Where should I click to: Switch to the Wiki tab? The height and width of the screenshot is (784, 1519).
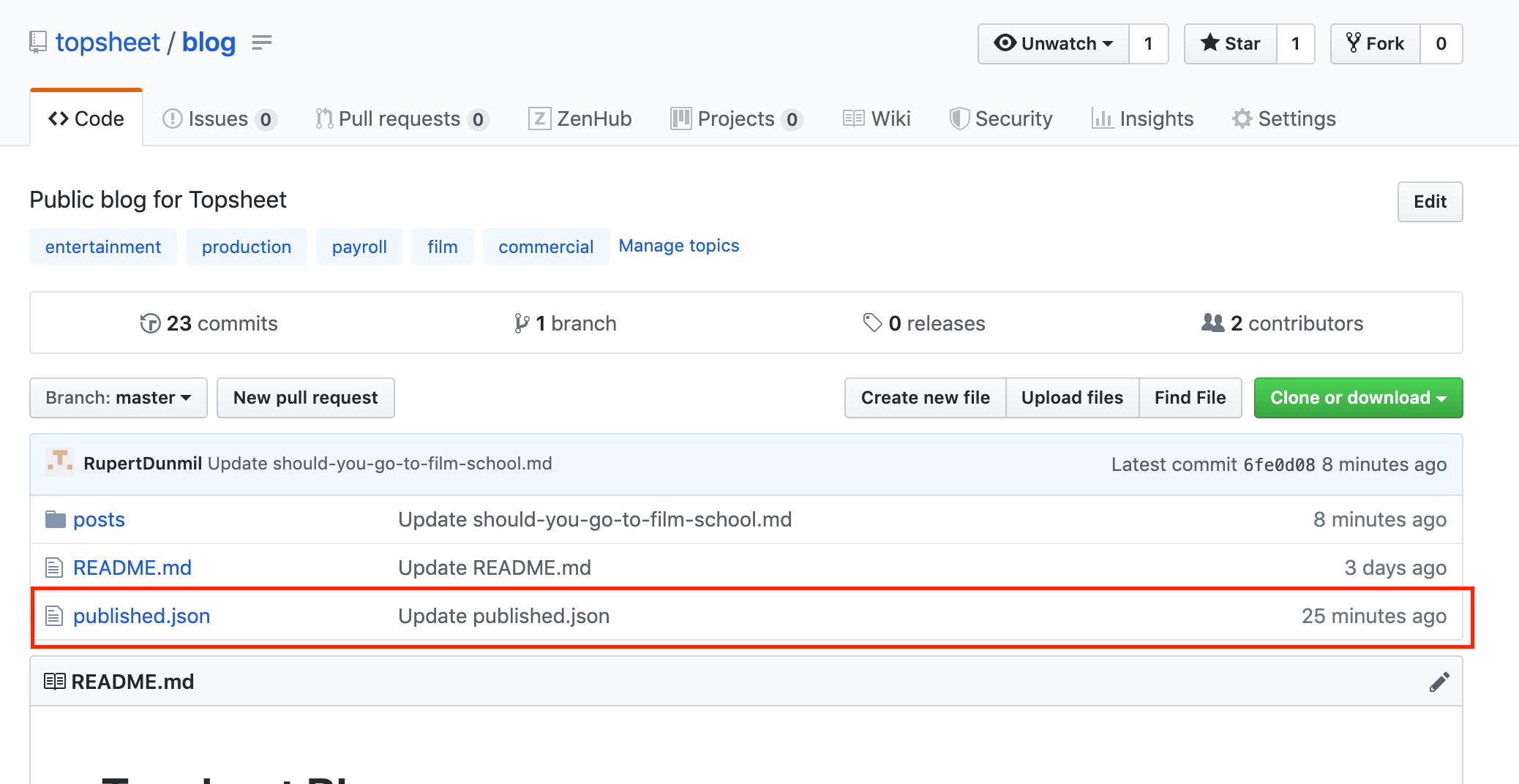pos(877,118)
